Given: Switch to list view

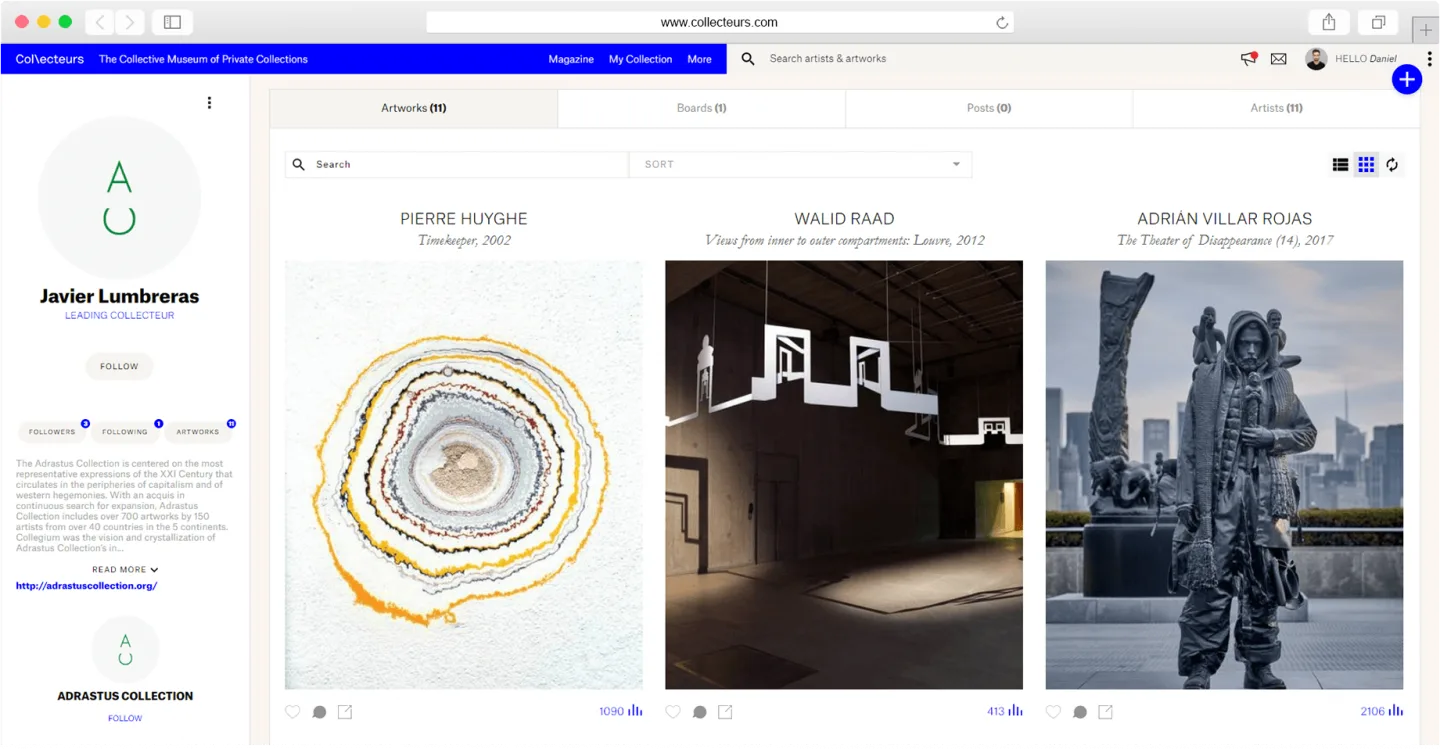Looking at the screenshot, I should click(1340, 165).
